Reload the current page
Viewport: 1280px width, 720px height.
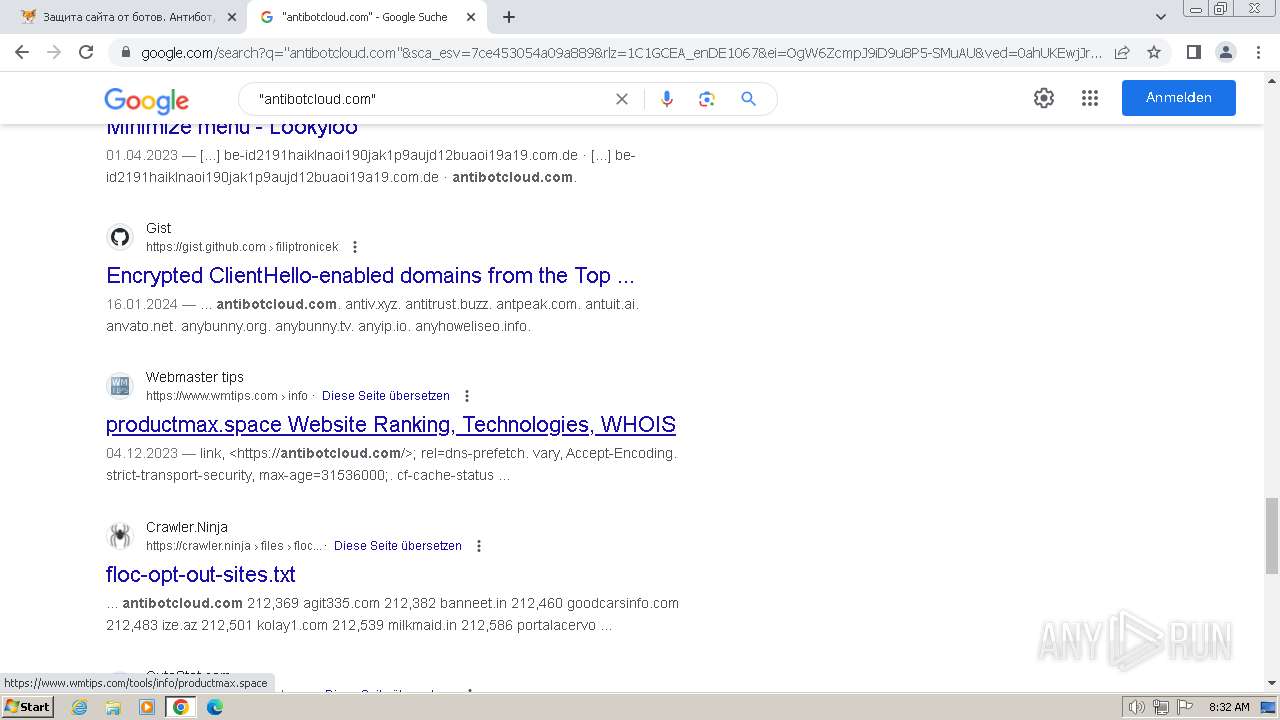86,52
